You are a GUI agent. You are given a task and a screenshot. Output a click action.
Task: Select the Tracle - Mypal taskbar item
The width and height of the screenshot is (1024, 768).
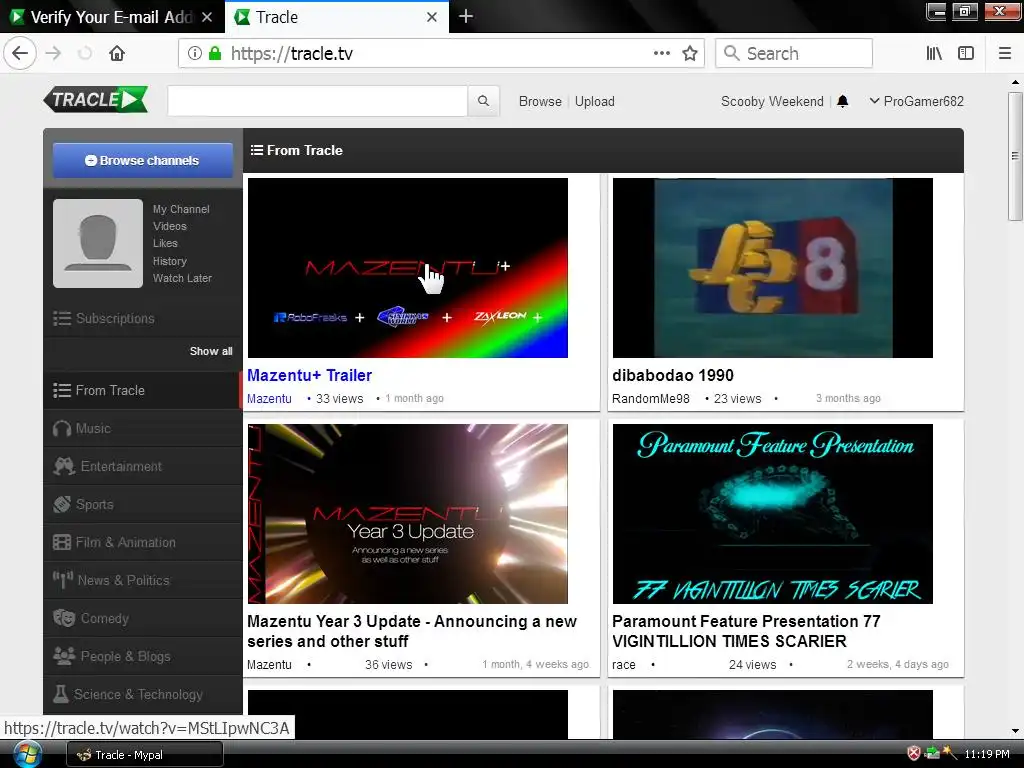point(145,755)
